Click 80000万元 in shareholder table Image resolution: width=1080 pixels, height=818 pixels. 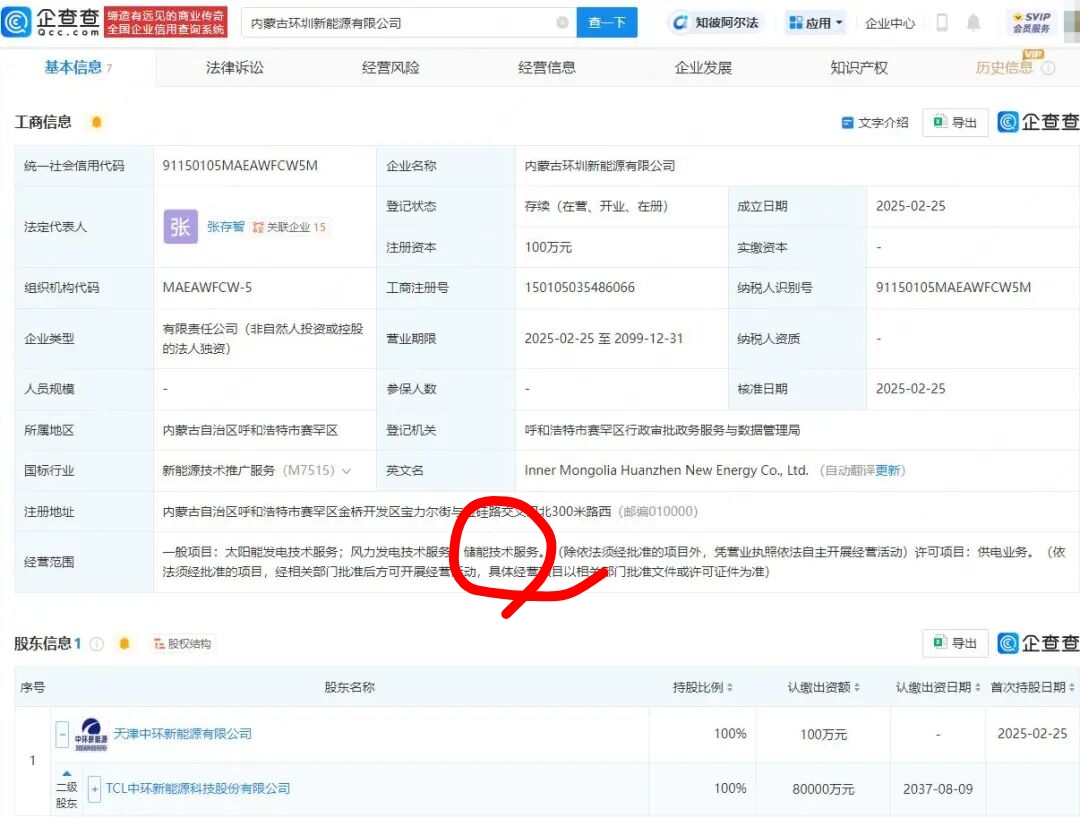823,789
